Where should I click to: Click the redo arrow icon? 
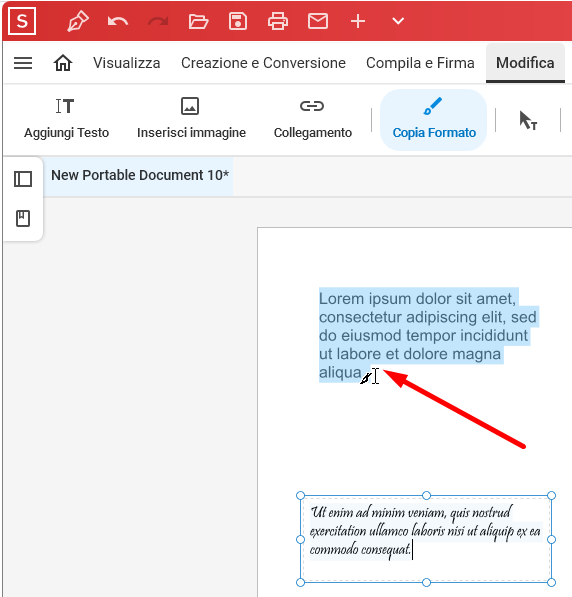pos(158,21)
